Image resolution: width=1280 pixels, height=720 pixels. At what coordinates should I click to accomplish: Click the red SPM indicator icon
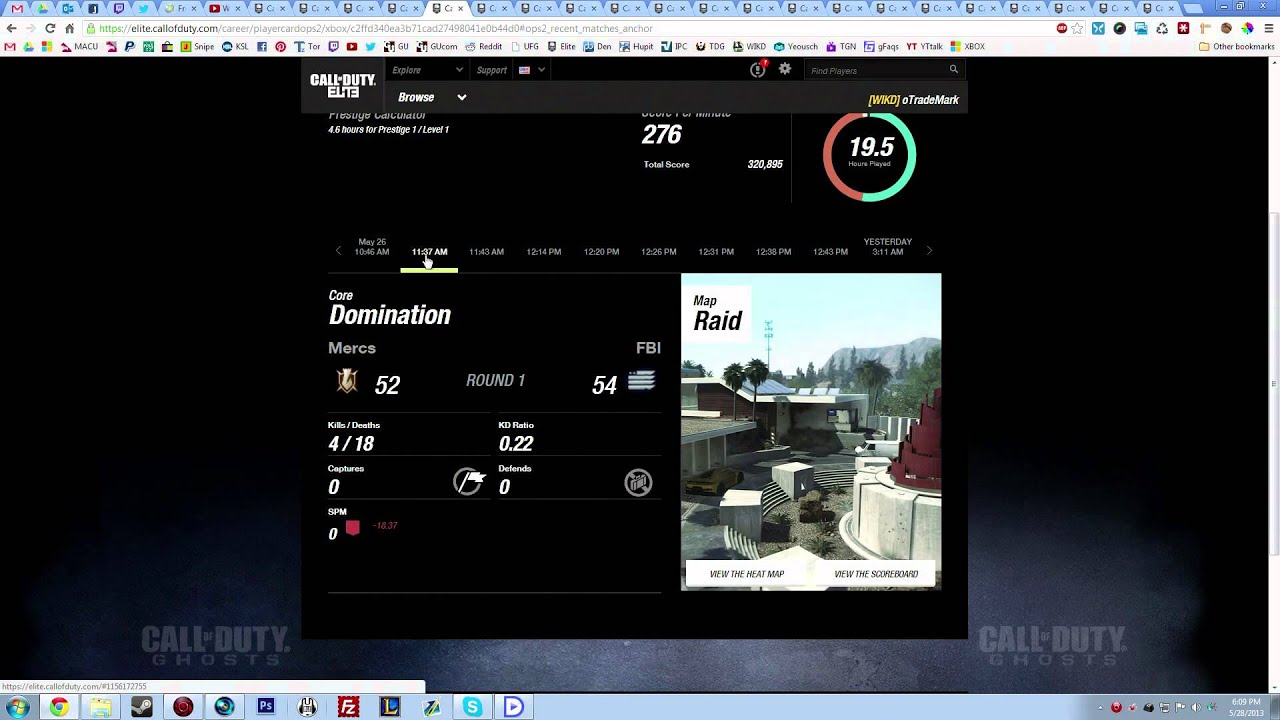pyautogui.click(x=352, y=527)
